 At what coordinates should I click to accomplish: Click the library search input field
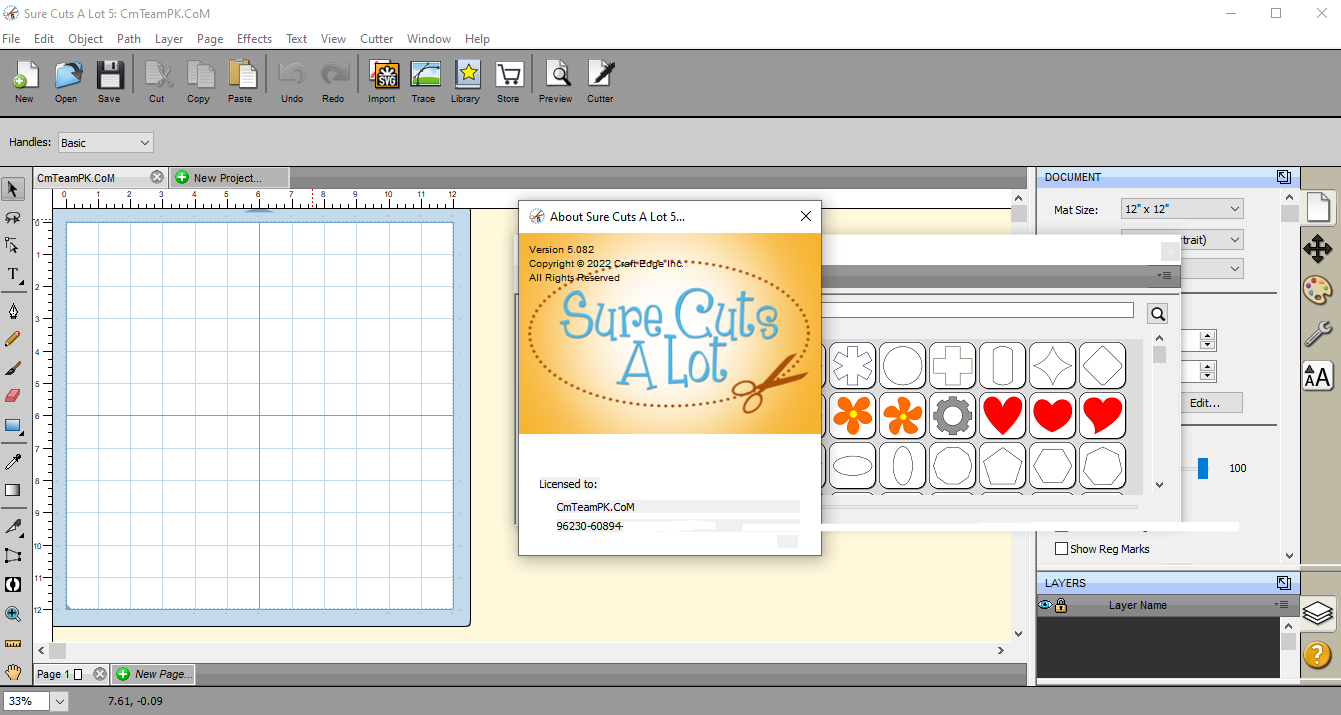coord(977,311)
